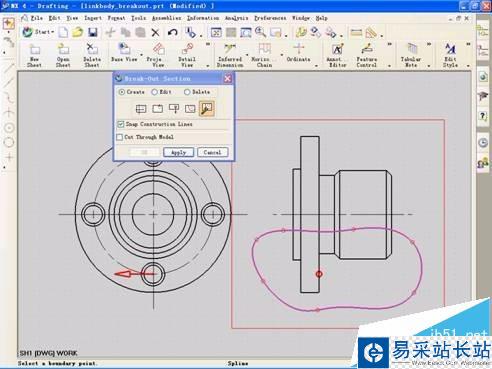The width and height of the screenshot is (492, 369).
Task: Select the Projected View tool
Action: (x=158, y=55)
